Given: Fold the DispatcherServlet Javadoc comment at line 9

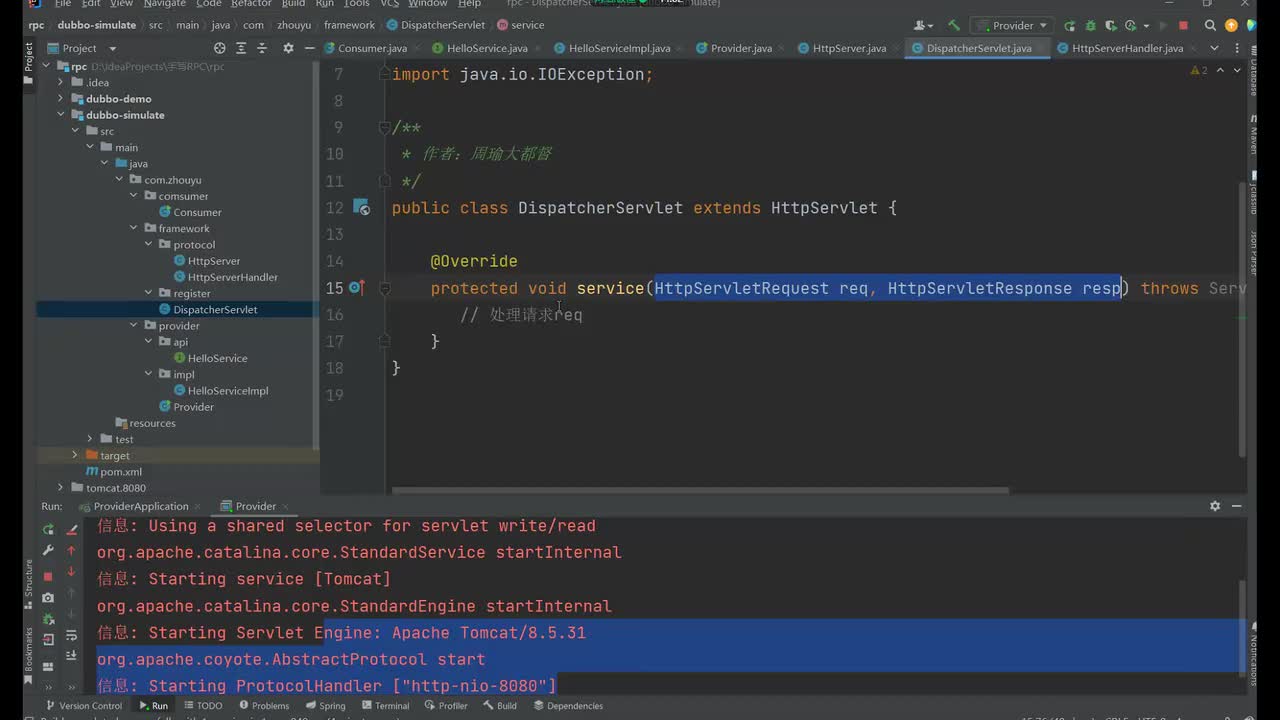Looking at the screenshot, I should click(383, 127).
